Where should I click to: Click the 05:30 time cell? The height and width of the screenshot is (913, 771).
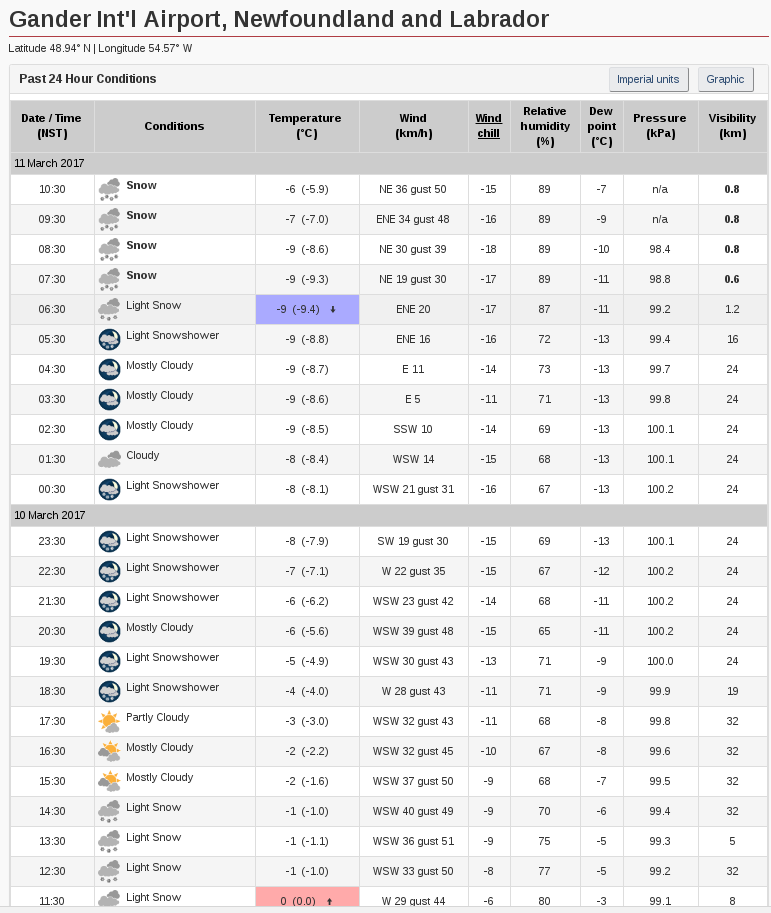coord(52,339)
